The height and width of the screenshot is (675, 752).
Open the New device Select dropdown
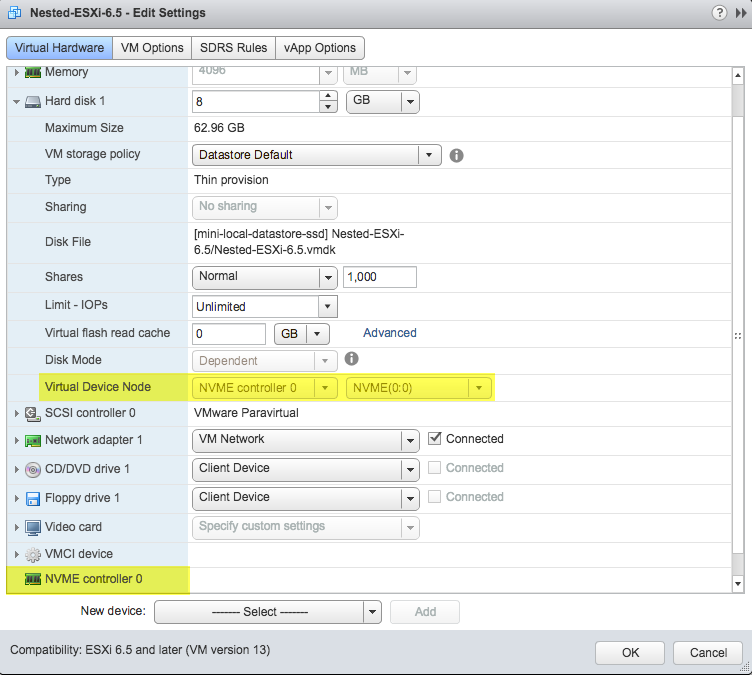point(267,612)
